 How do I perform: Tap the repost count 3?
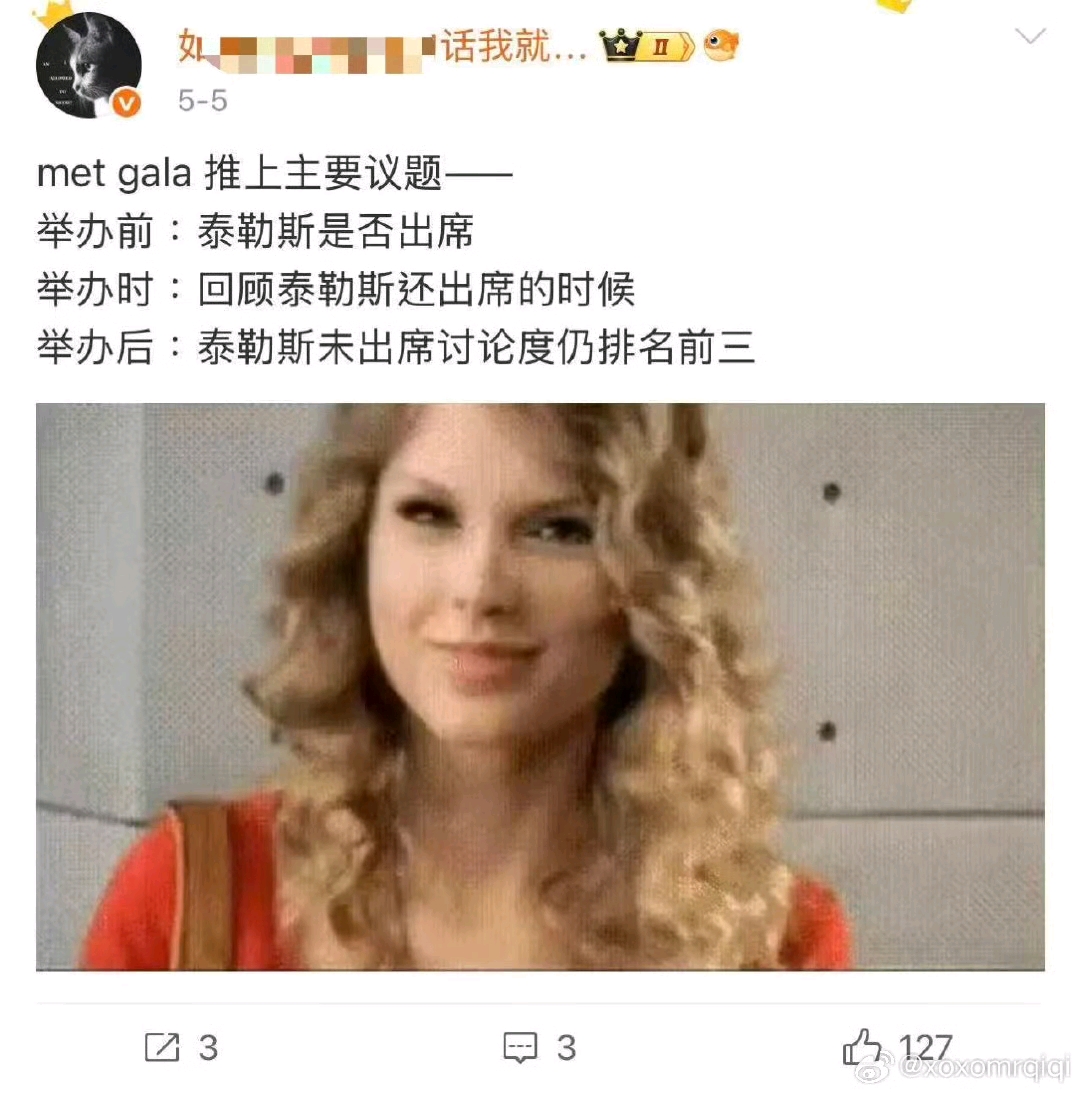tap(208, 1048)
